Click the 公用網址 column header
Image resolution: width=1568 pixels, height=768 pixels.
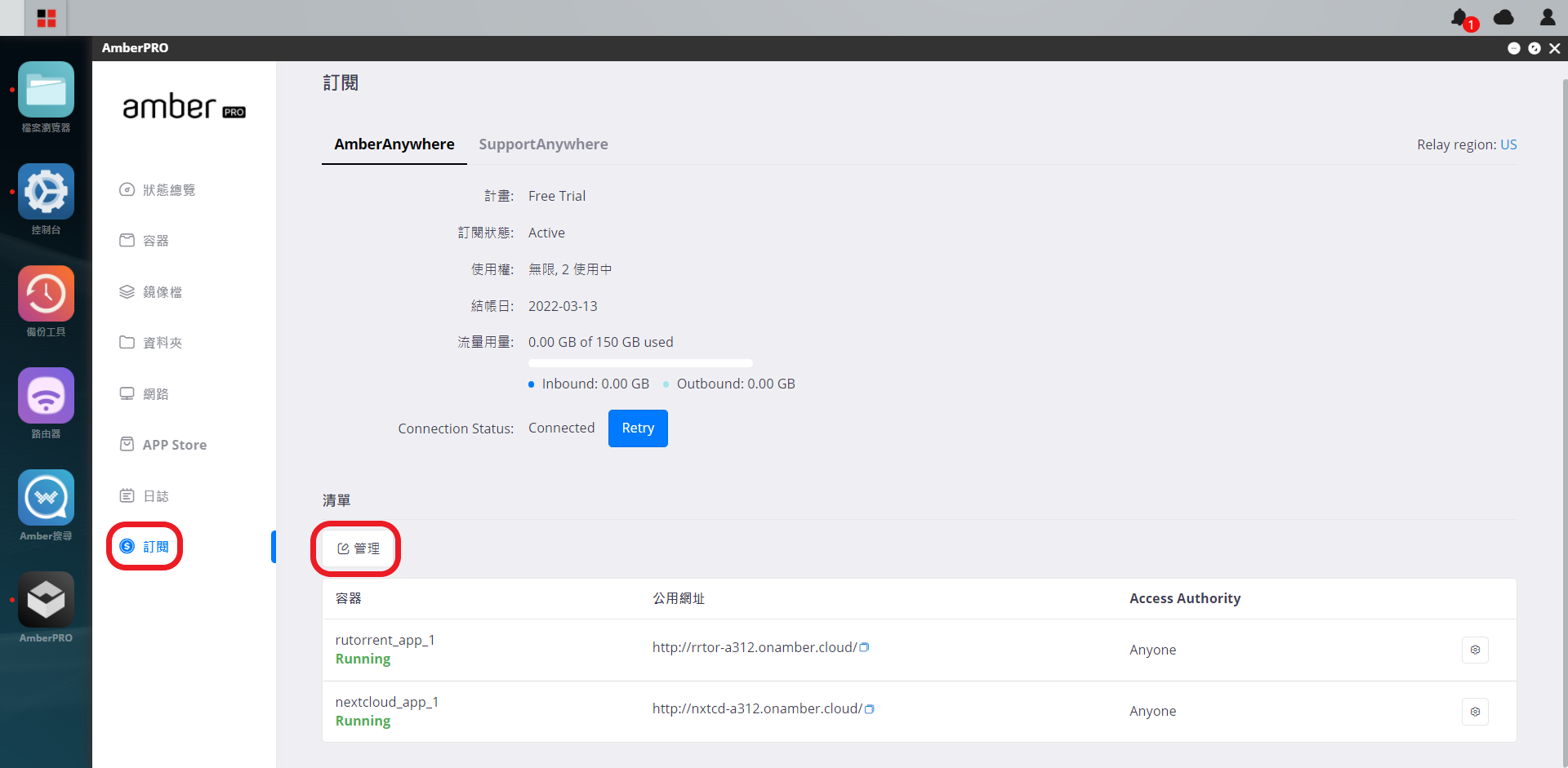click(x=679, y=598)
